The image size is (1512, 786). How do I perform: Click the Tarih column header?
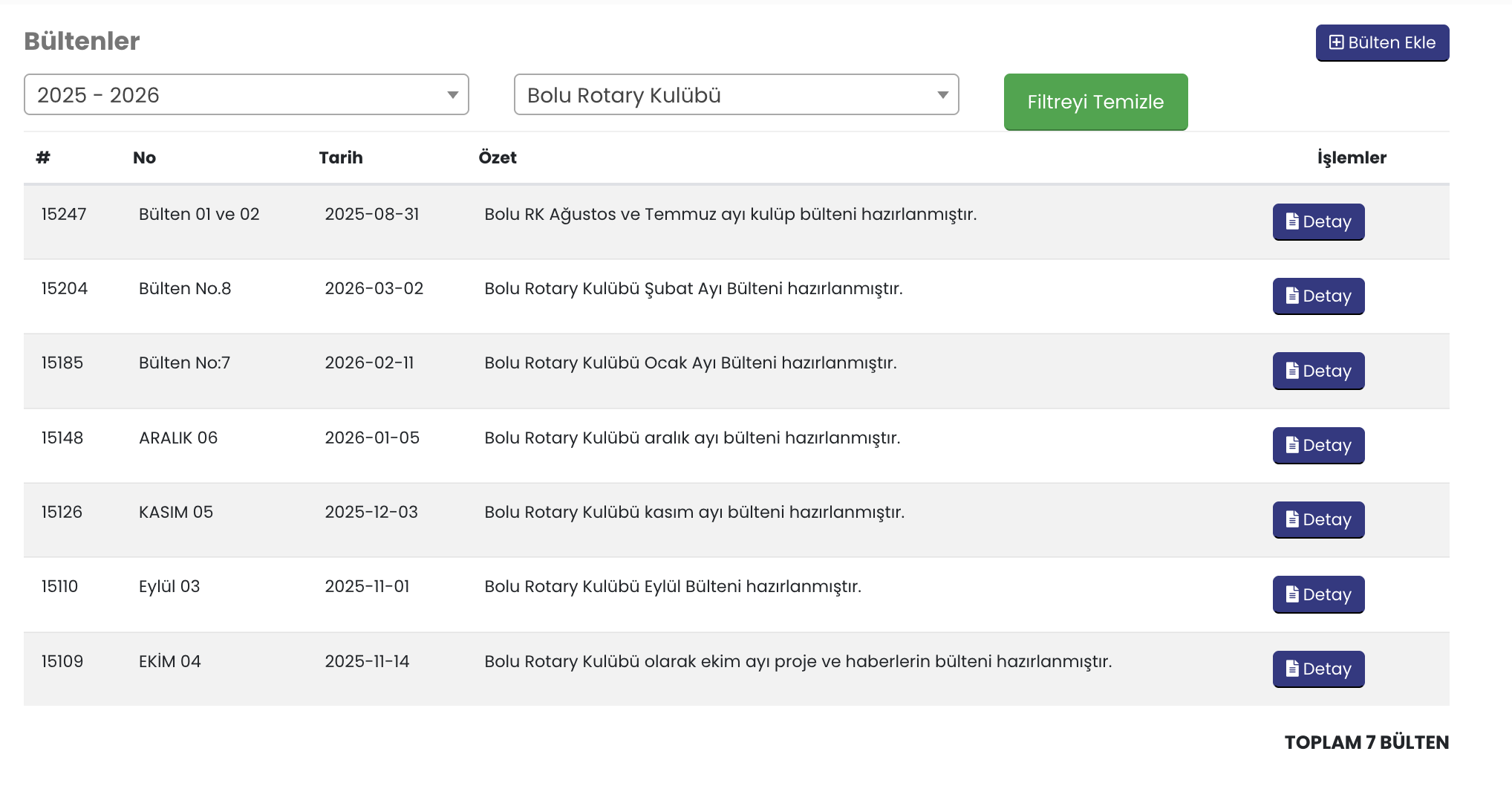341,157
